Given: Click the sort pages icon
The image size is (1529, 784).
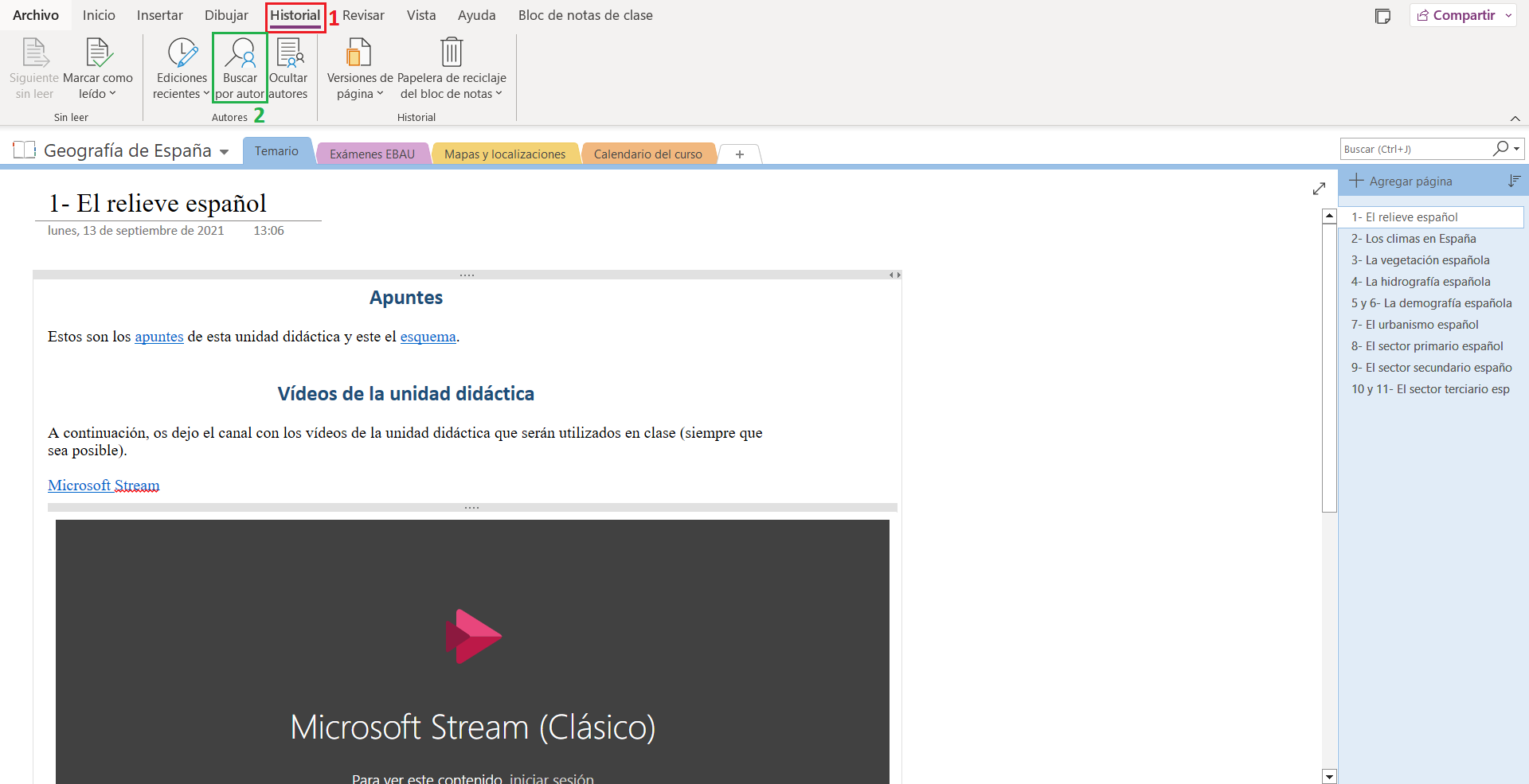Looking at the screenshot, I should pyautogui.click(x=1514, y=181).
